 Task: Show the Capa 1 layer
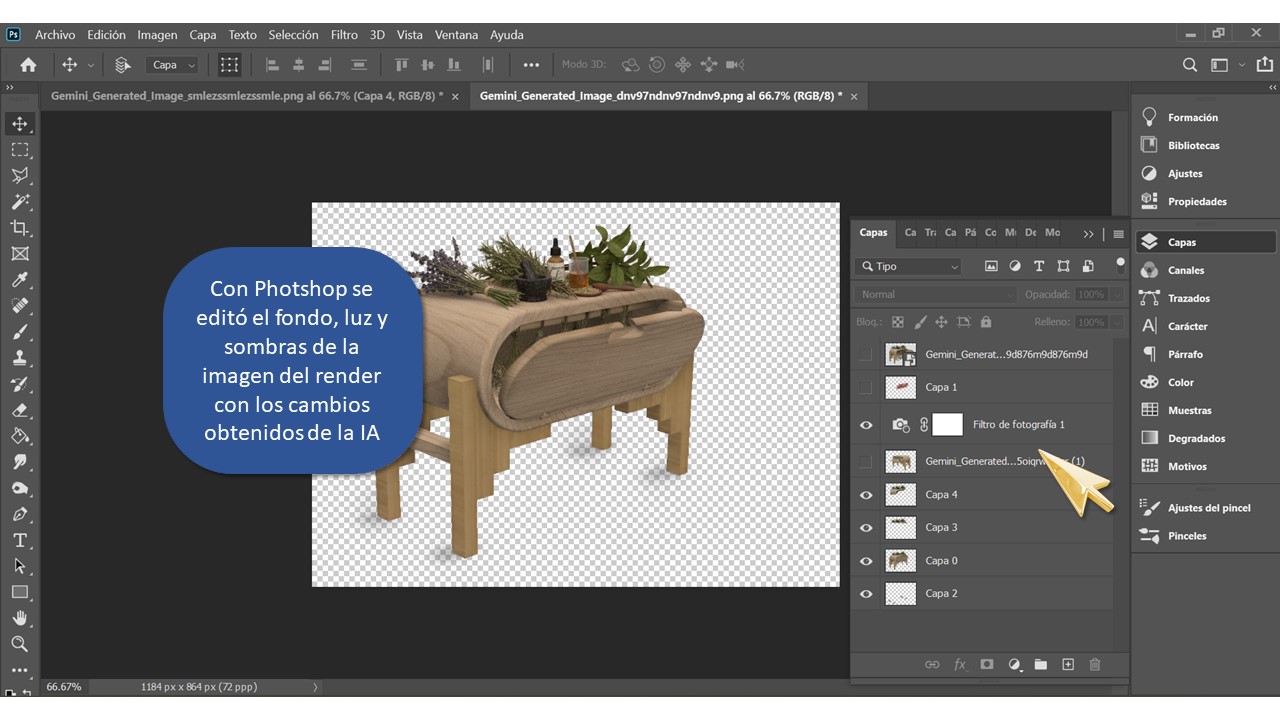(x=866, y=387)
